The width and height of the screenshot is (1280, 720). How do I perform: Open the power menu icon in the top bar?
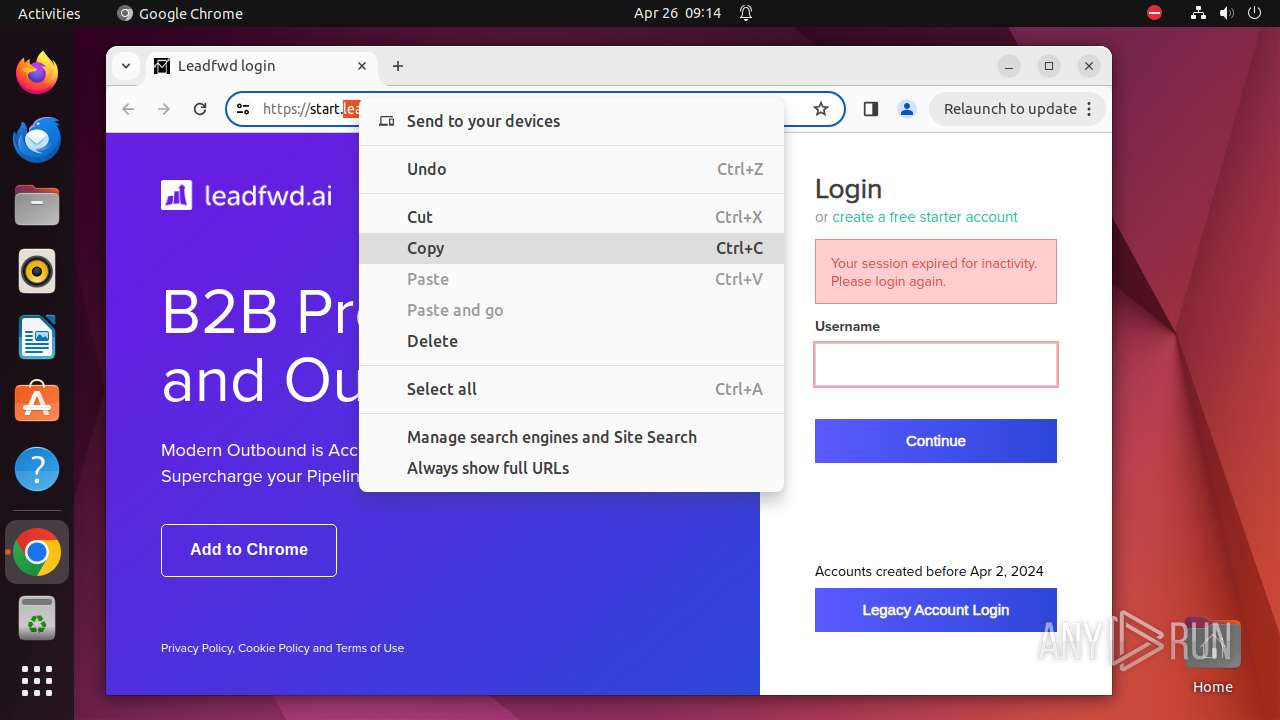coord(1254,13)
